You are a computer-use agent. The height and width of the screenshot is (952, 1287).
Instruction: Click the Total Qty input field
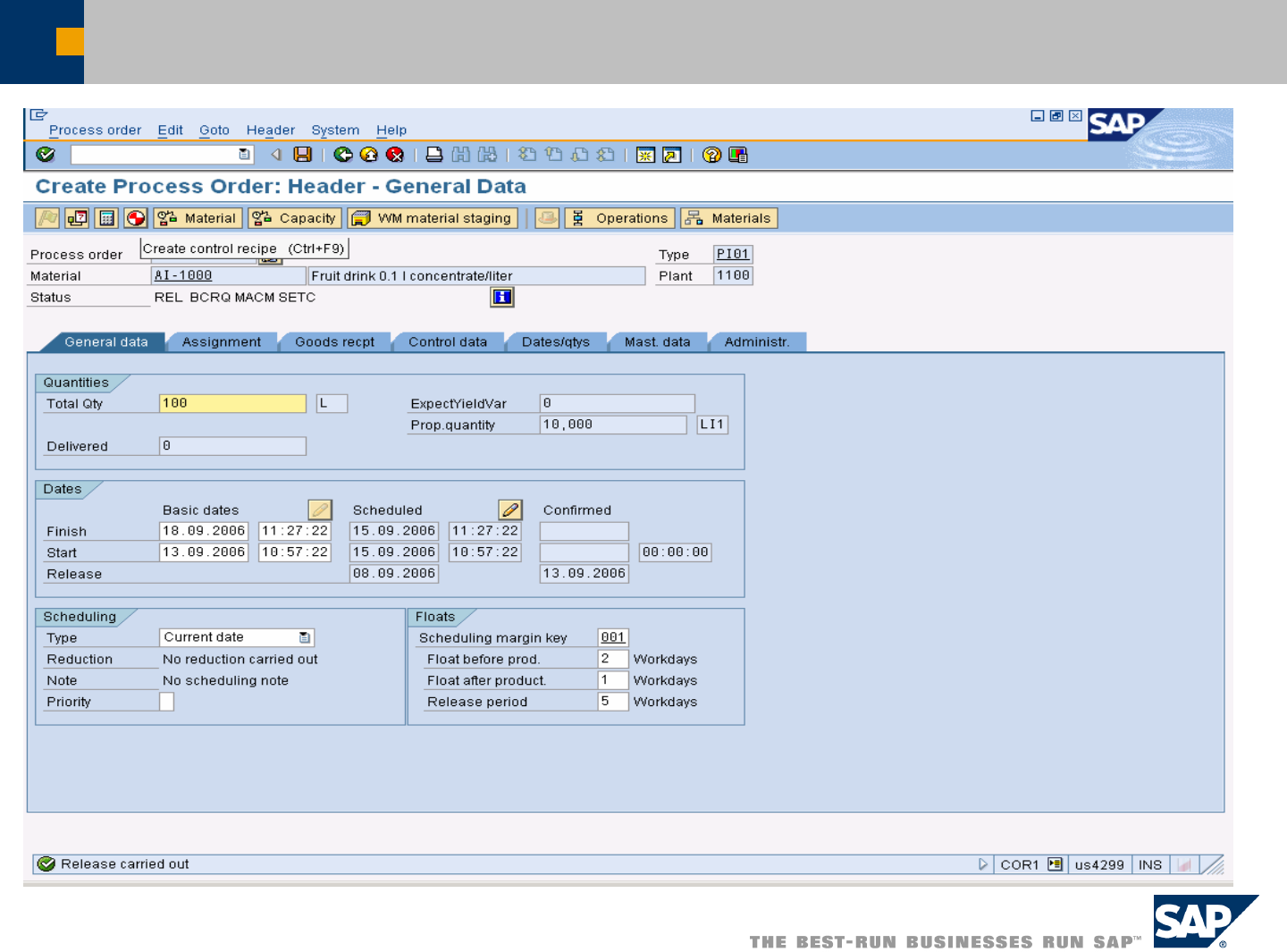click(x=232, y=403)
